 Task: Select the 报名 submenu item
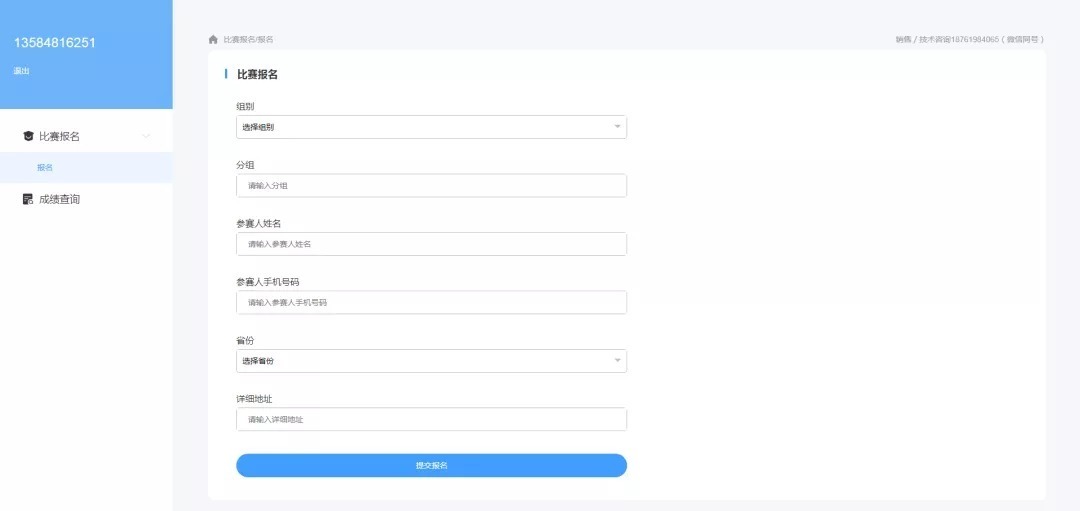[45, 167]
